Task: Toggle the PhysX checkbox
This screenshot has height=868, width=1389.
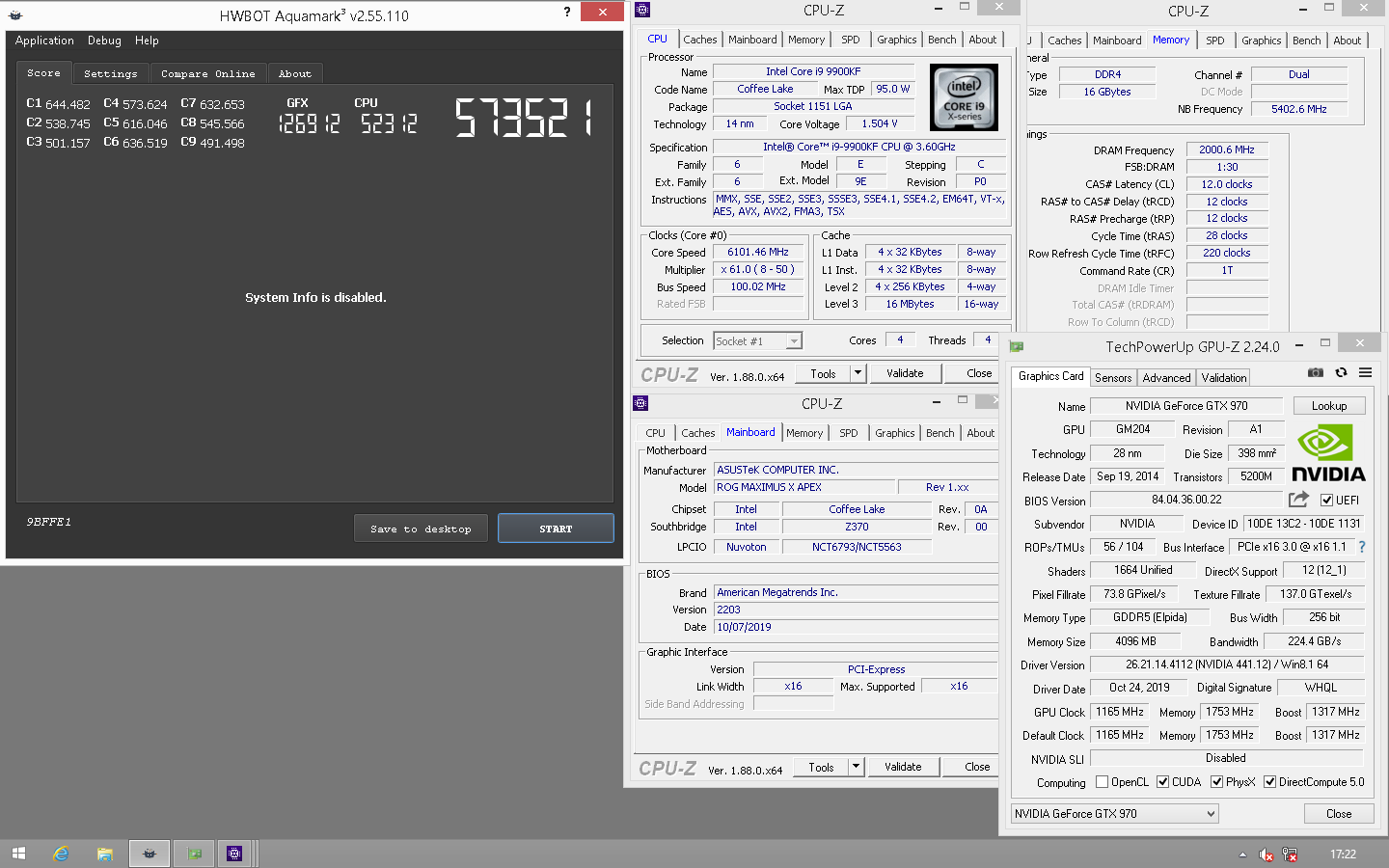Action: pyautogui.click(x=1216, y=782)
